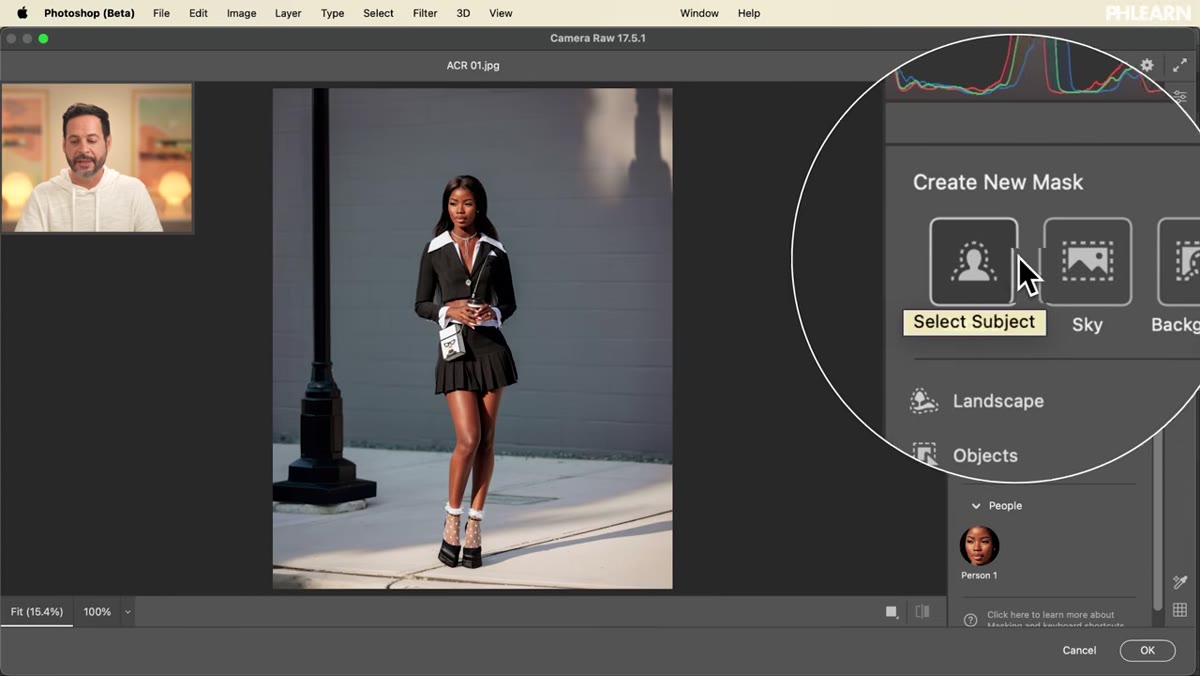
Task: Click the Camera Raw 17.5.1 title text
Action: click(x=600, y=38)
